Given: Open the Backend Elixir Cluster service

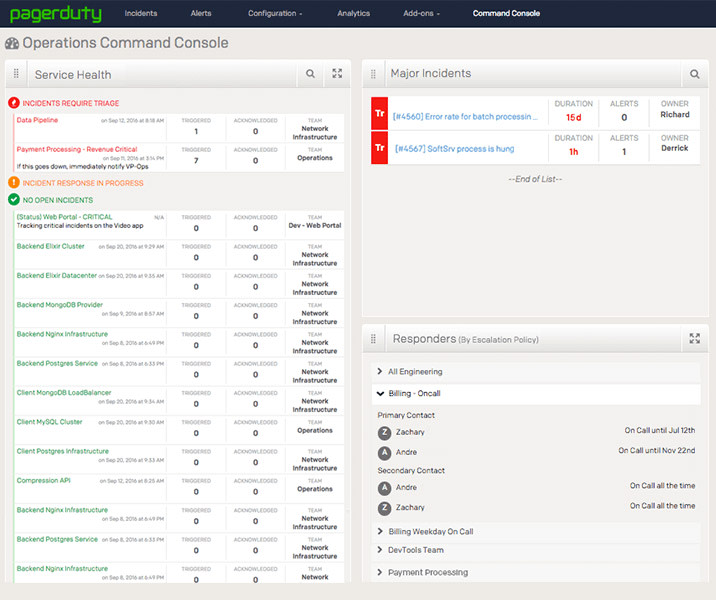Looking at the screenshot, I should 51,246.
